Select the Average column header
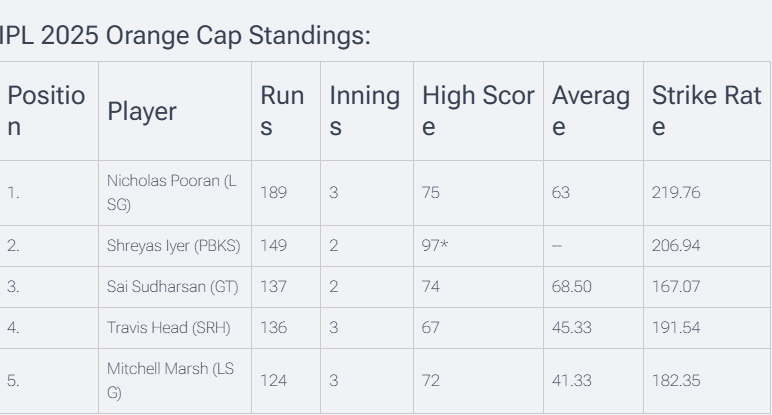 coord(590,112)
